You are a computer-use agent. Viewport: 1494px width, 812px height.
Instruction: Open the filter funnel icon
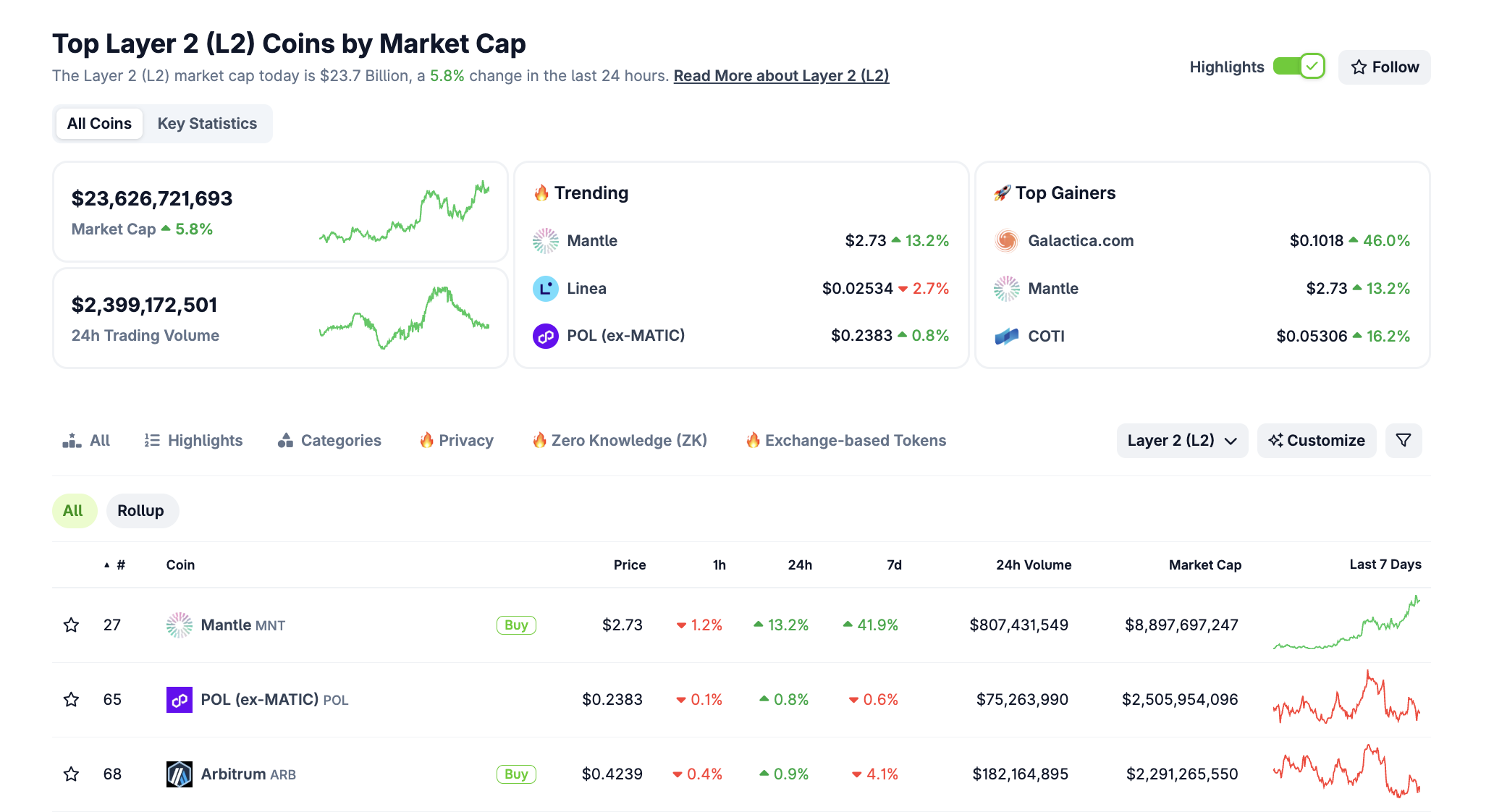(1403, 440)
